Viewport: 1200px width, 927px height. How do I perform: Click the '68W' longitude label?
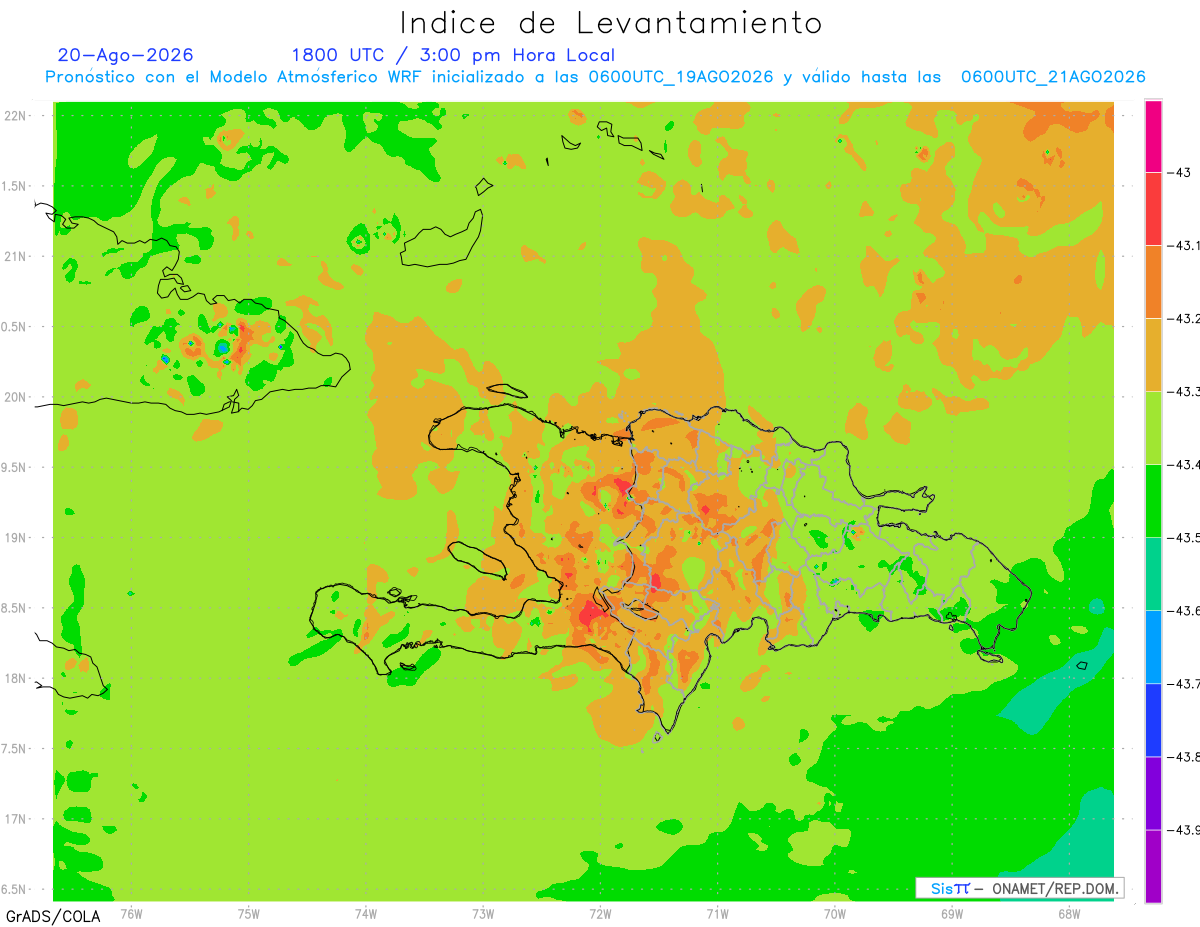pos(1069,913)
